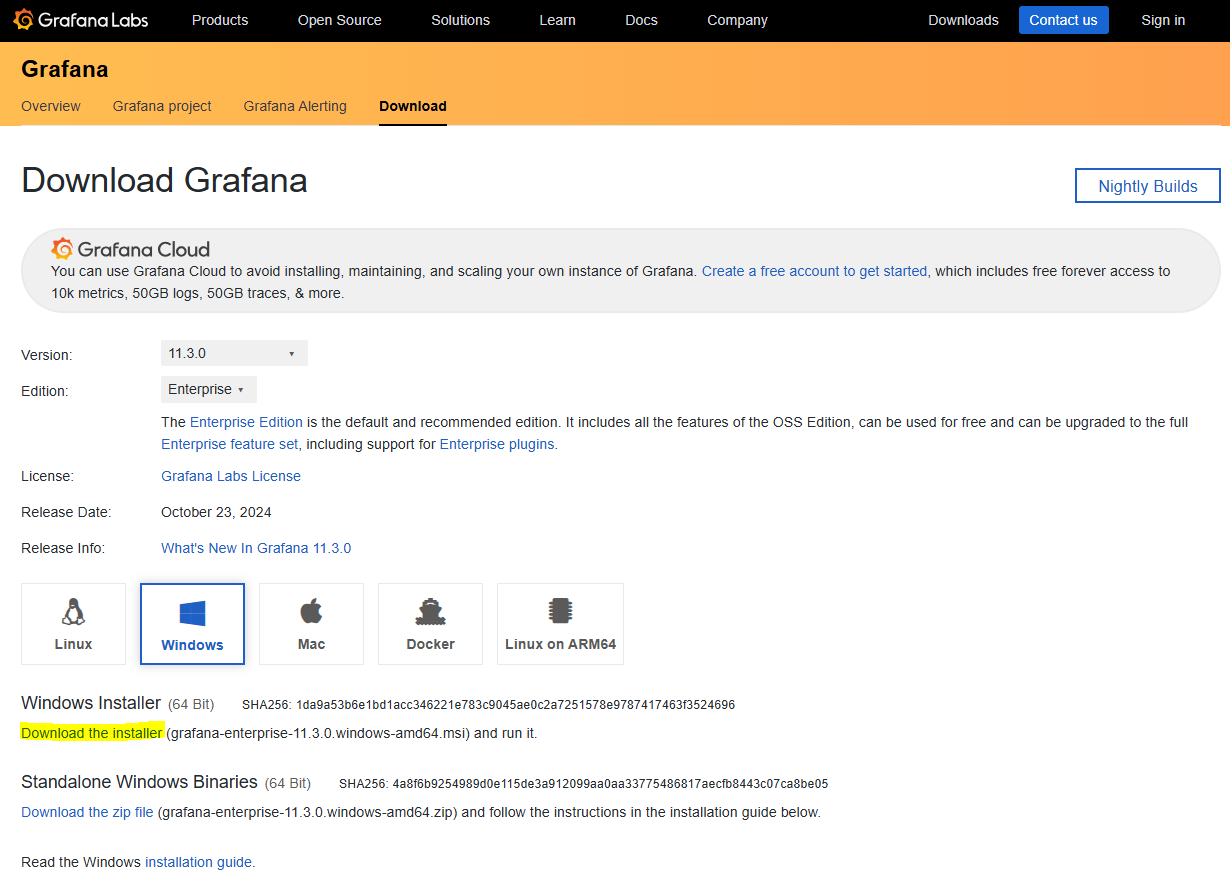Click the Grafana Cloud logo in banner

tap(131, 249)
